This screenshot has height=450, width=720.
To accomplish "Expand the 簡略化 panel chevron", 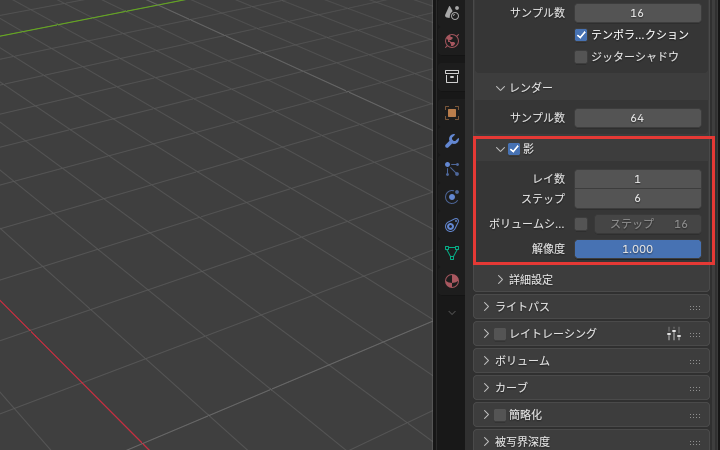I will pos(486,415).
